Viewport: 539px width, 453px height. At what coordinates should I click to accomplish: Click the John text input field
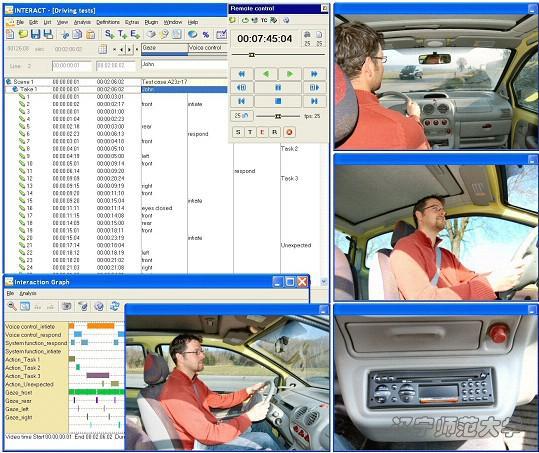click(x=184, y=64)
